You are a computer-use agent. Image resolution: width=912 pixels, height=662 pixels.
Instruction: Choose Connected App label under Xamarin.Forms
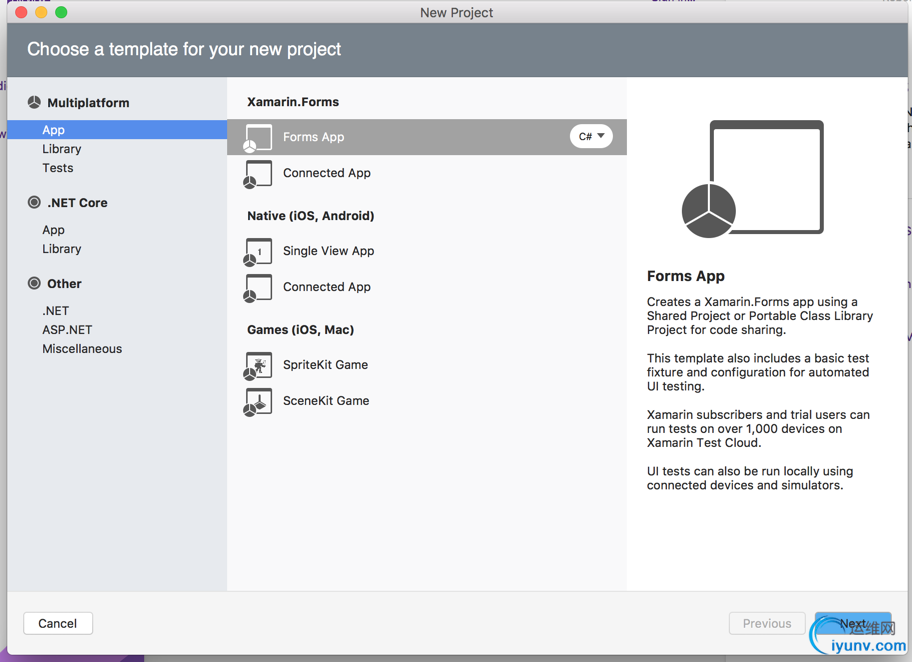tap(327, 173)
